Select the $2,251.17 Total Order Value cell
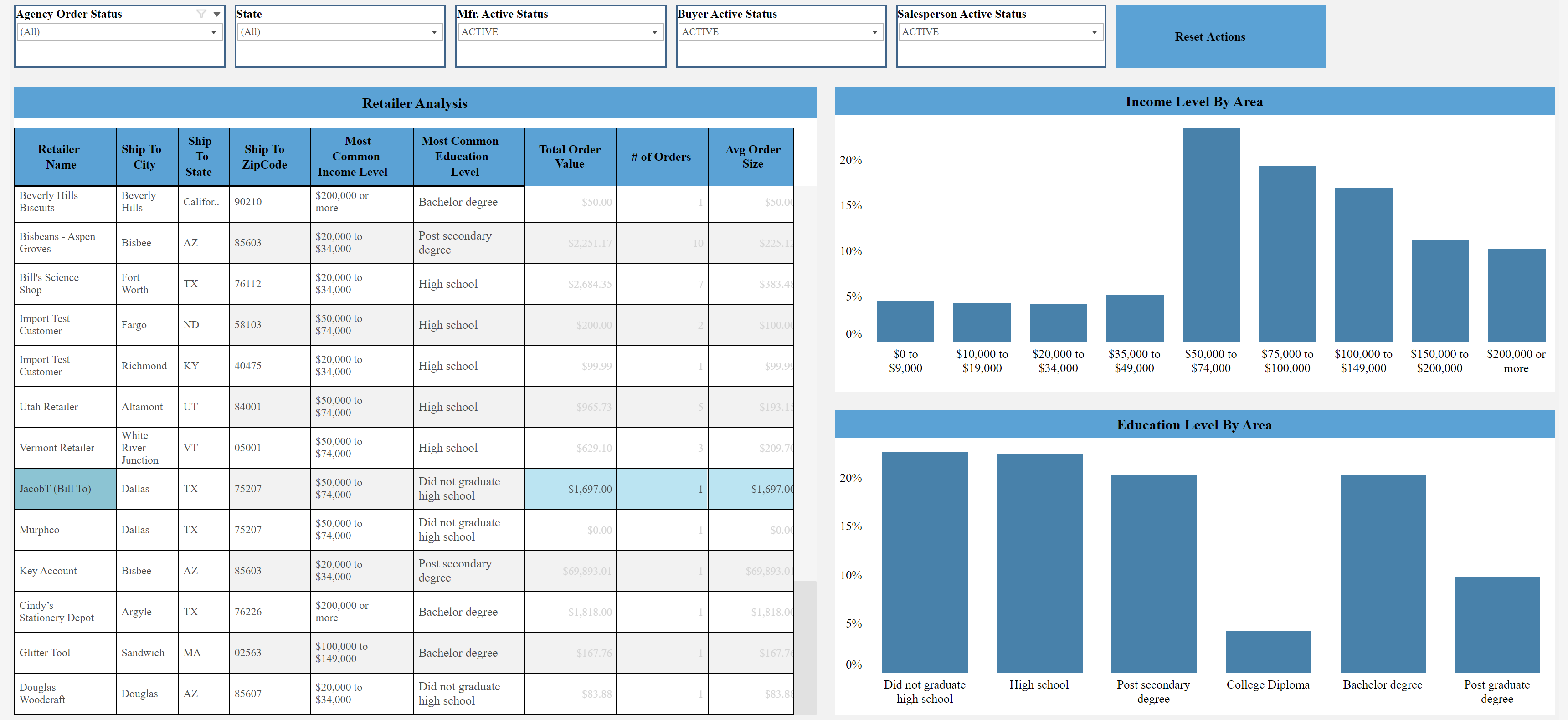Viewport: 1568px width, 720px height. 570,243
